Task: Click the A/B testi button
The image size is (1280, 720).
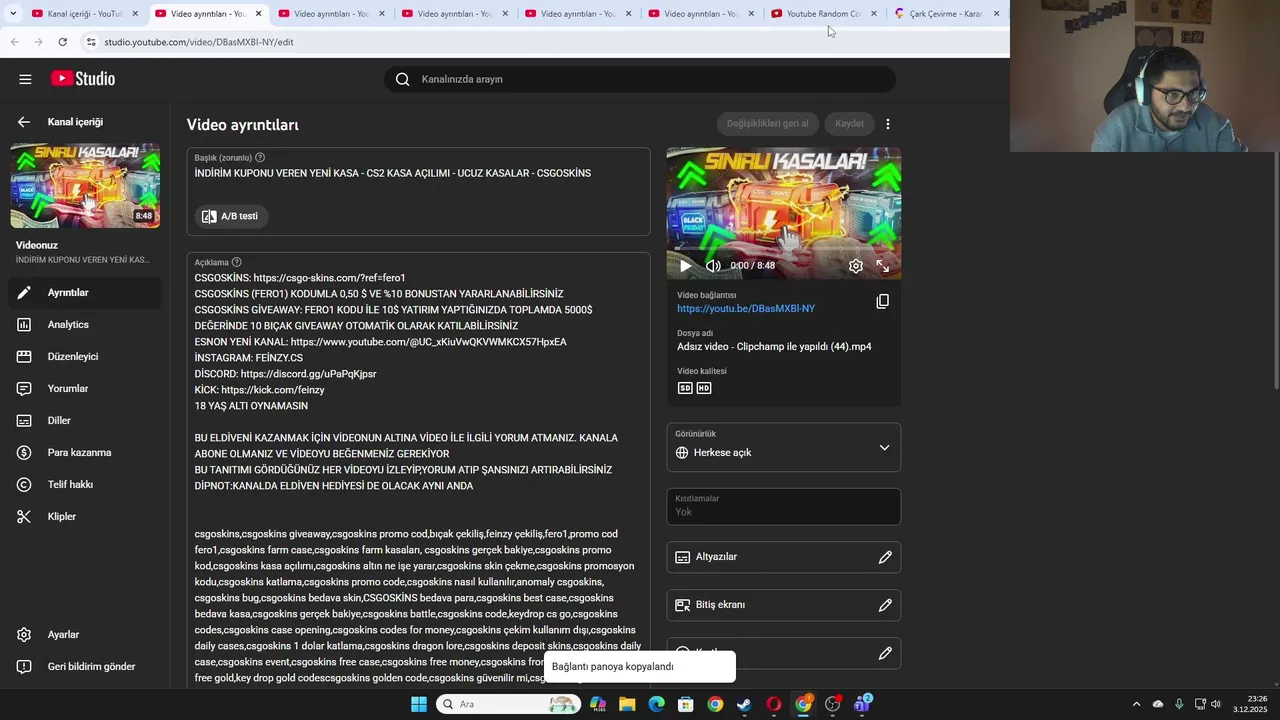Action: pyautogui.click(x=231, y=216)
